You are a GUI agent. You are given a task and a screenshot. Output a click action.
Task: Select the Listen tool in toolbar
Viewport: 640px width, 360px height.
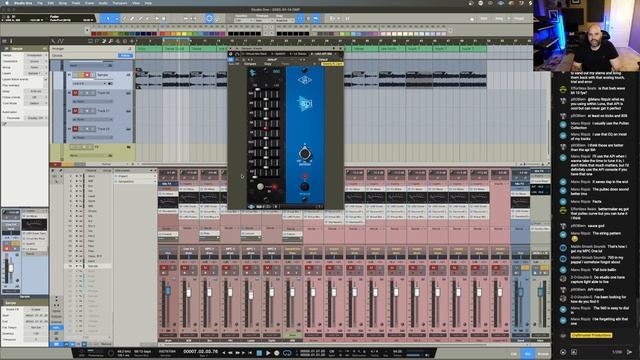[x=164, y=18]
